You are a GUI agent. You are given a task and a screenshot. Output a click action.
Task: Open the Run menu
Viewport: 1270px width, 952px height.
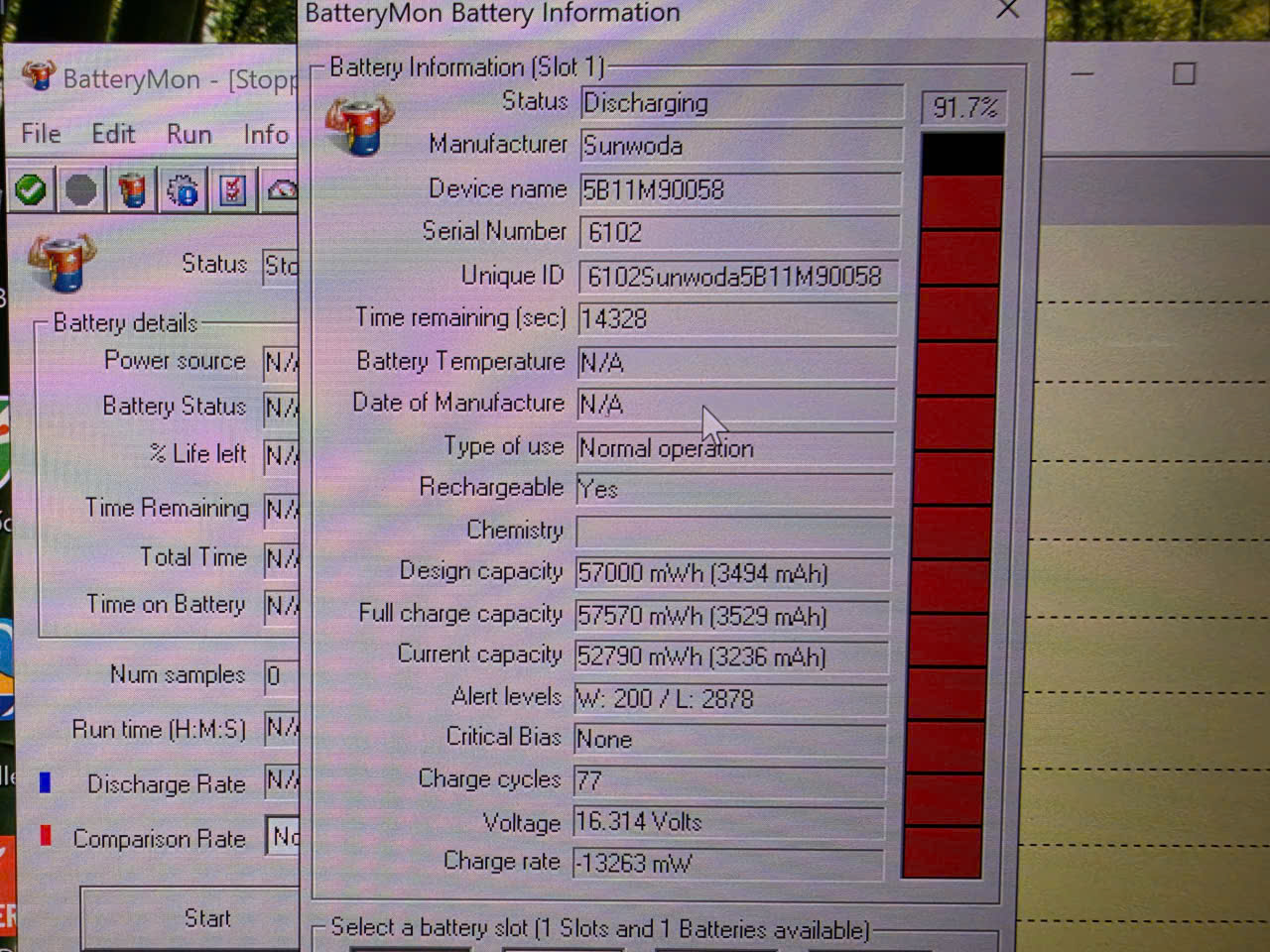(189, 134)
